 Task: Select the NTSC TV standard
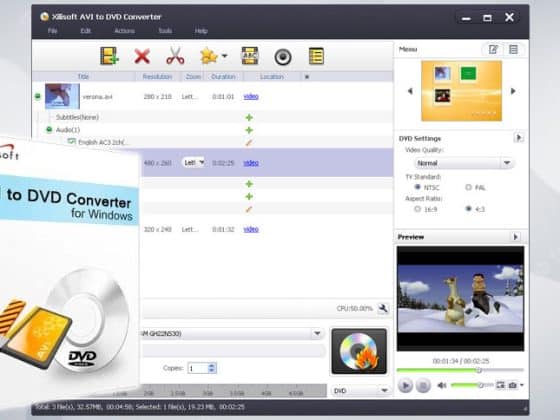[417, 187]
